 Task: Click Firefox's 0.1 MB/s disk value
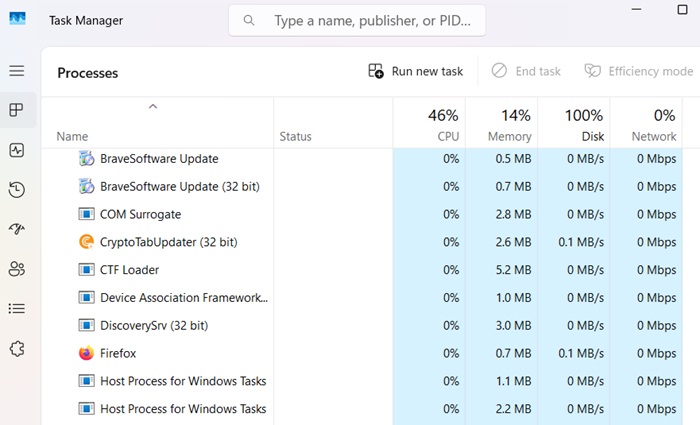tap(581, 353)
